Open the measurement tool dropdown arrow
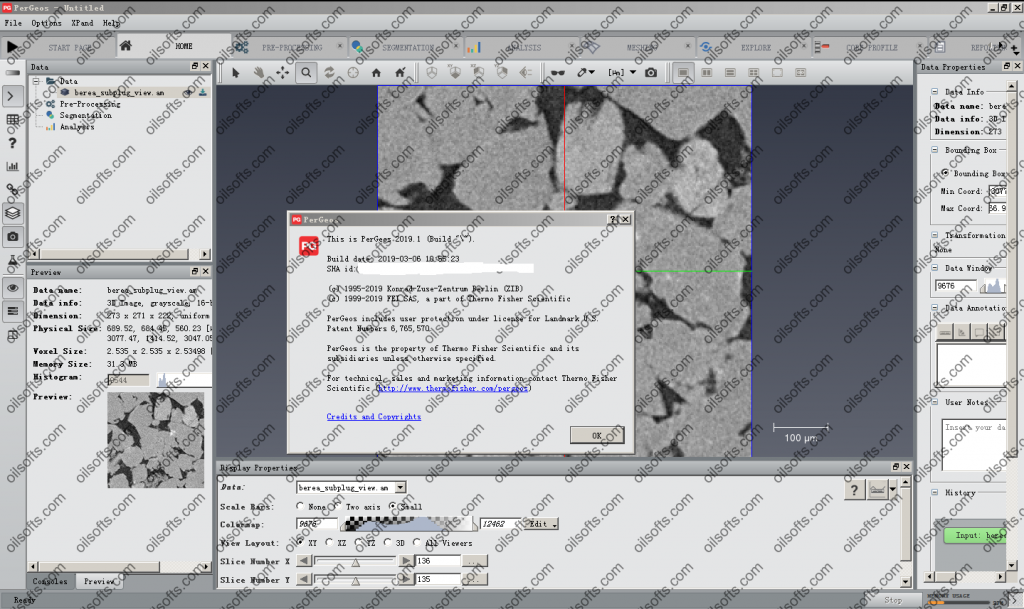Screen dimensions: 1024x609 click(x=633, y=72)
